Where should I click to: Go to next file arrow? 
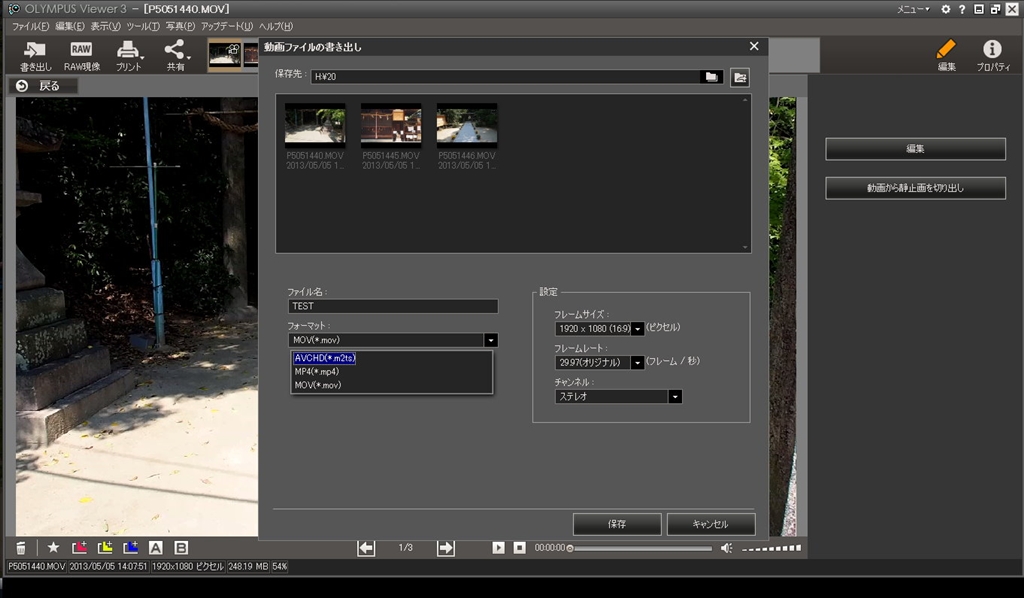(x=446, y=547)
